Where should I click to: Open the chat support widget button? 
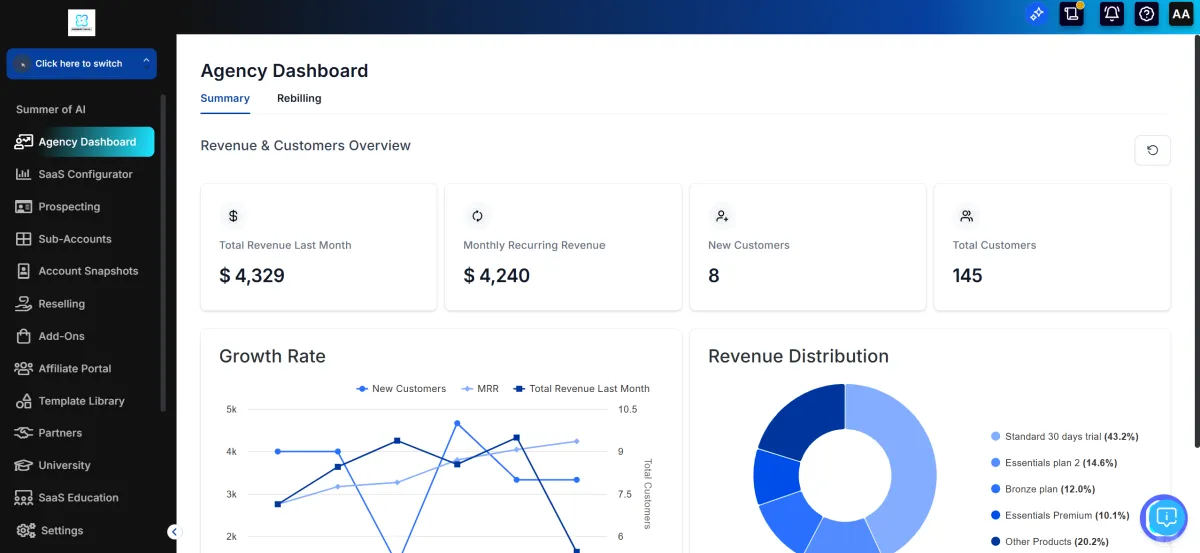(1164, 517)
